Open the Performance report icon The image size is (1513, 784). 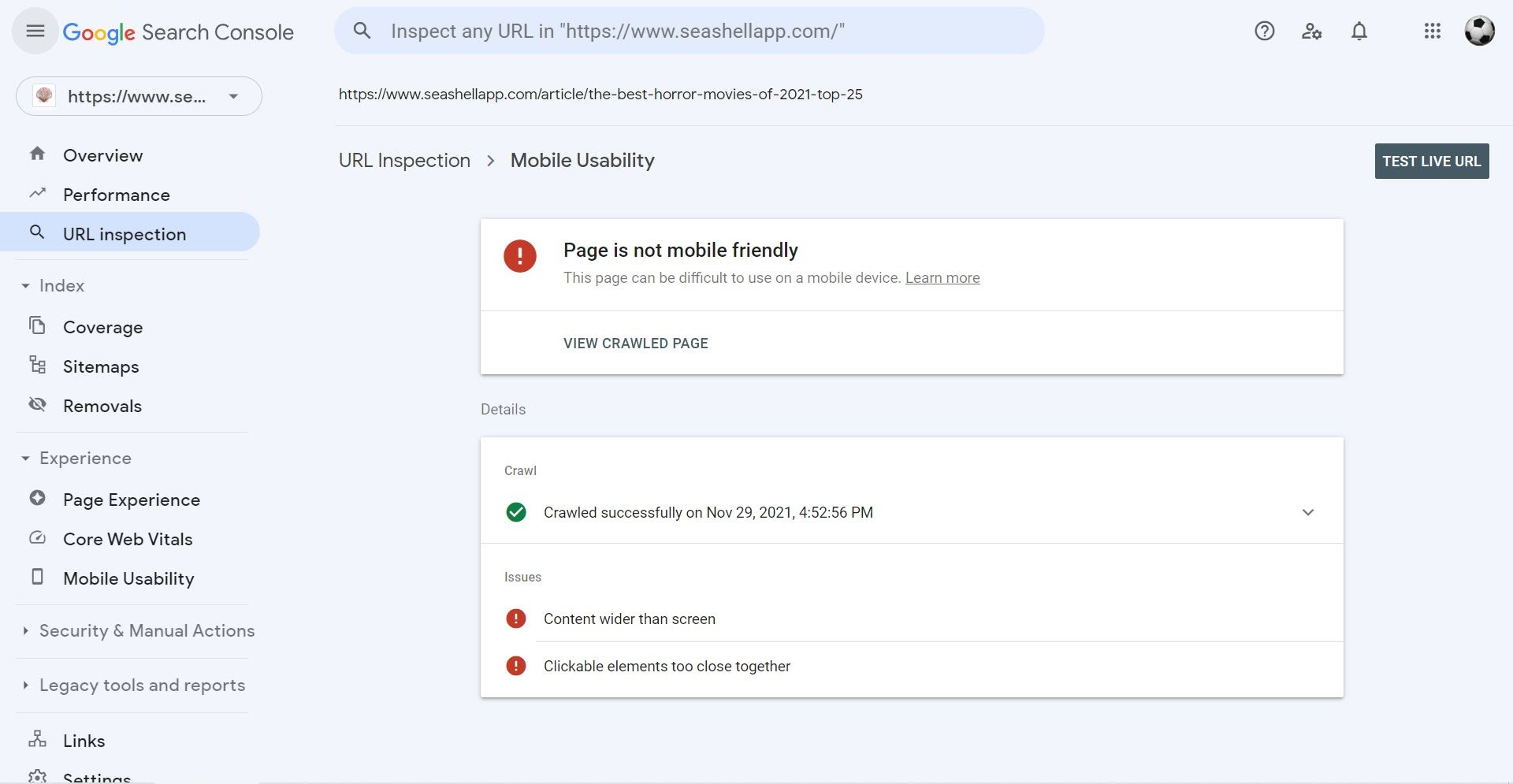point(37,193)
